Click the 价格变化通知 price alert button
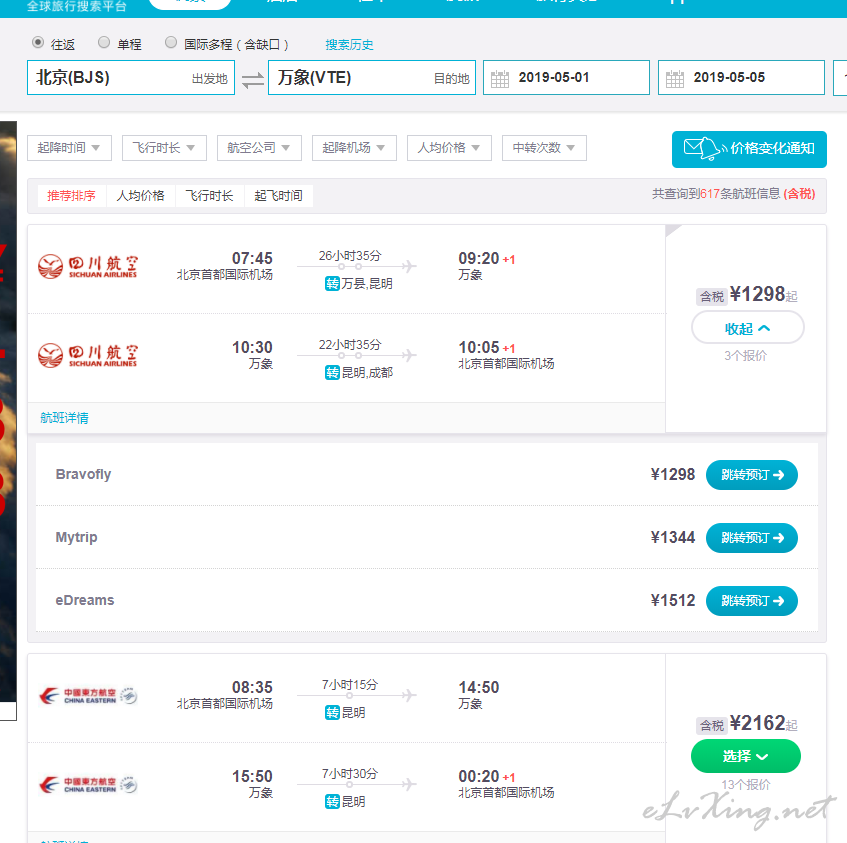 pyautogui.click(x=749, y=149)
